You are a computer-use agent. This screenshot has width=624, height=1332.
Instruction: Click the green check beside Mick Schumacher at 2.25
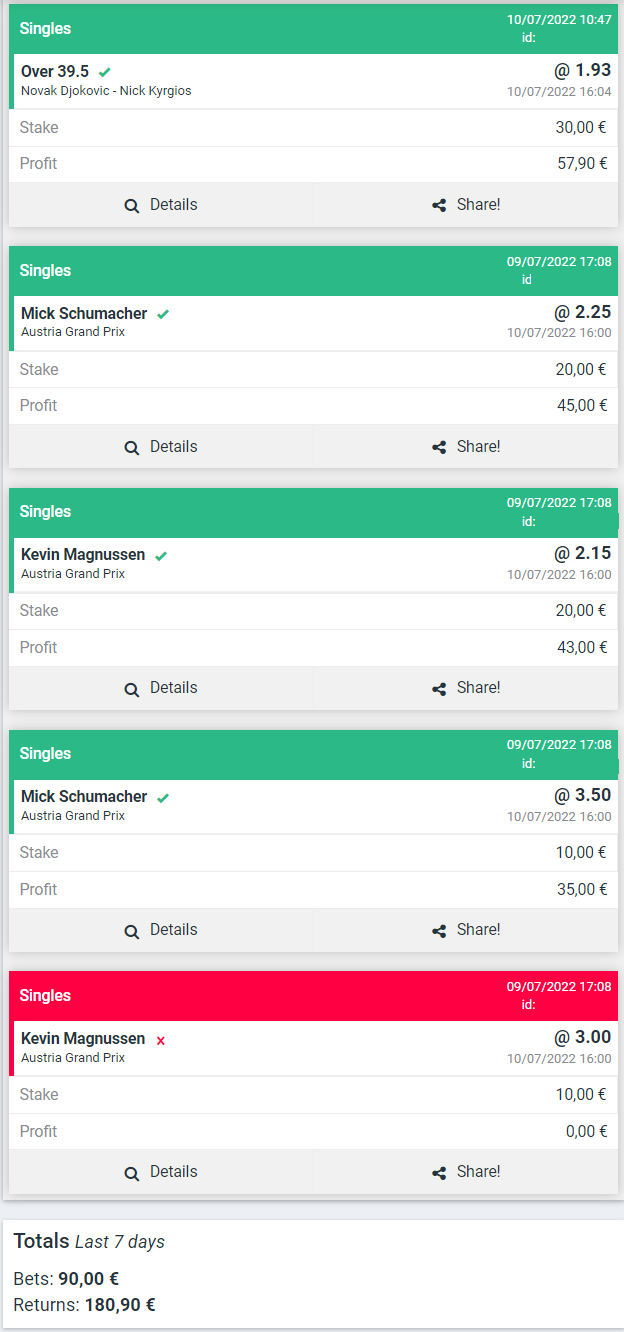pyautogui.click(x=163, y=314)
